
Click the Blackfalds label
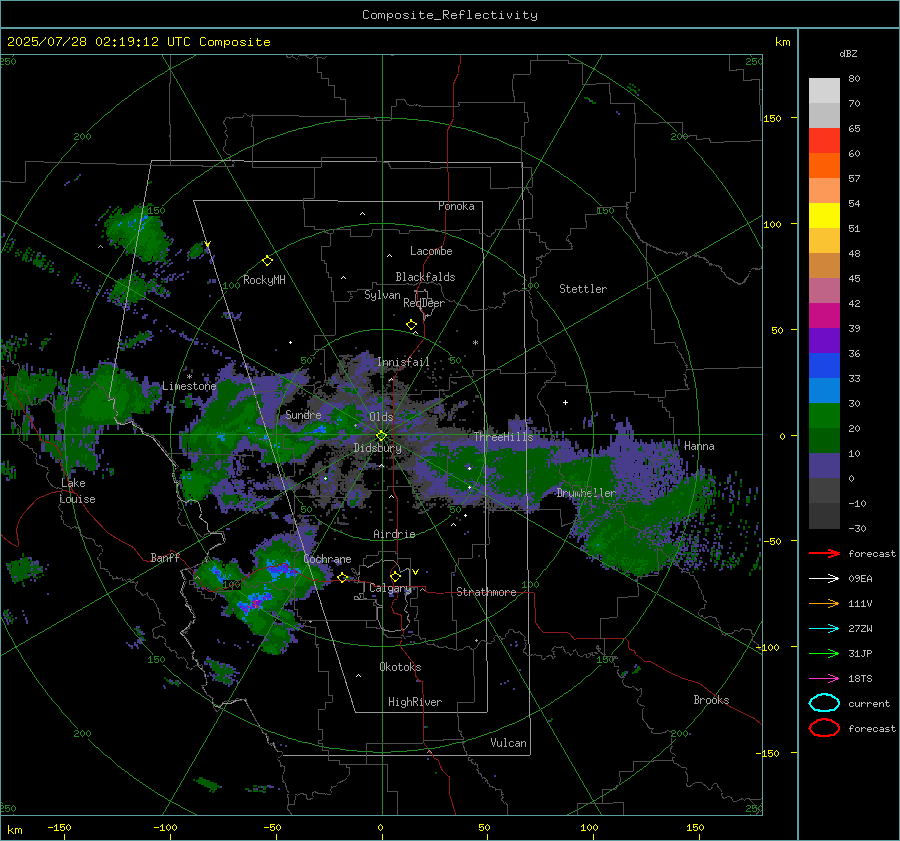tap(425, 277)
